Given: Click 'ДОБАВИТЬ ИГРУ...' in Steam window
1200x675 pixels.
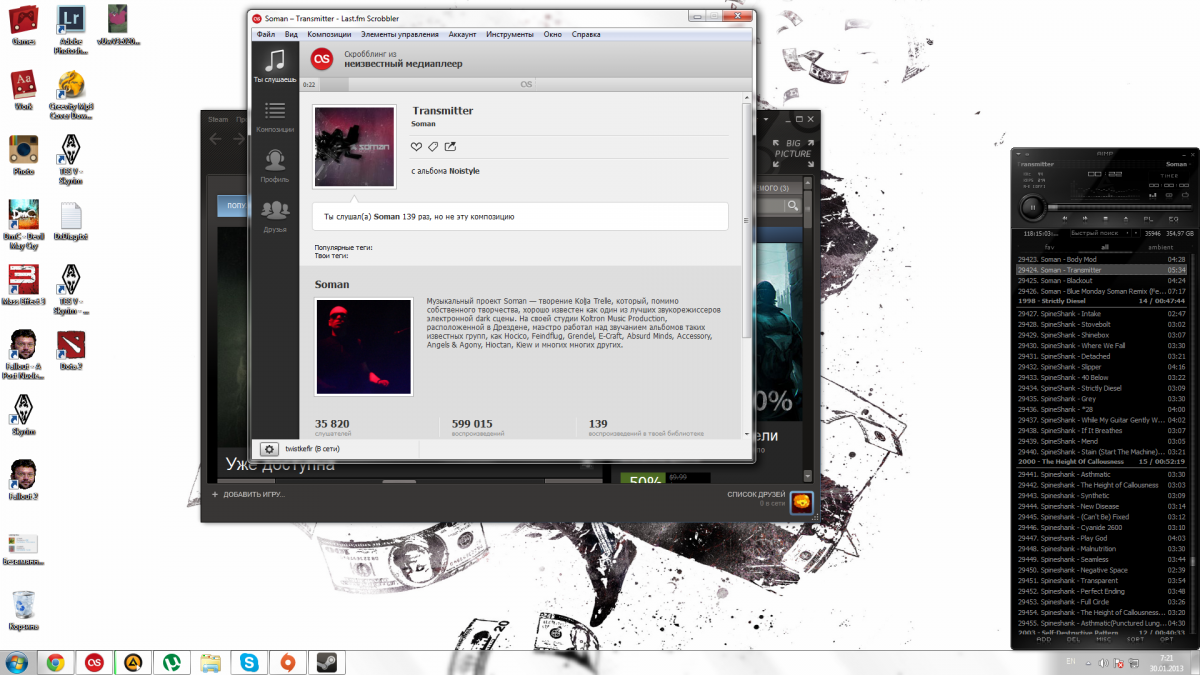Looking at the screenshot, I should [249, 495].
